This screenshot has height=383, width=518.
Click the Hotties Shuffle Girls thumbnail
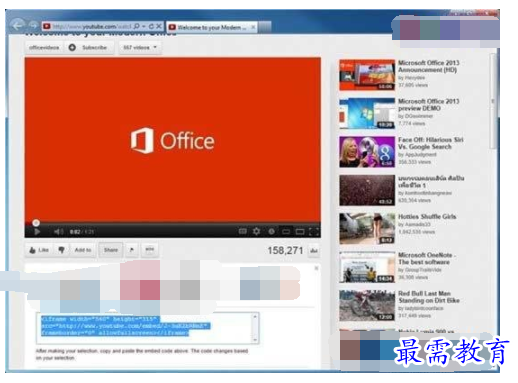click(367, 229)
